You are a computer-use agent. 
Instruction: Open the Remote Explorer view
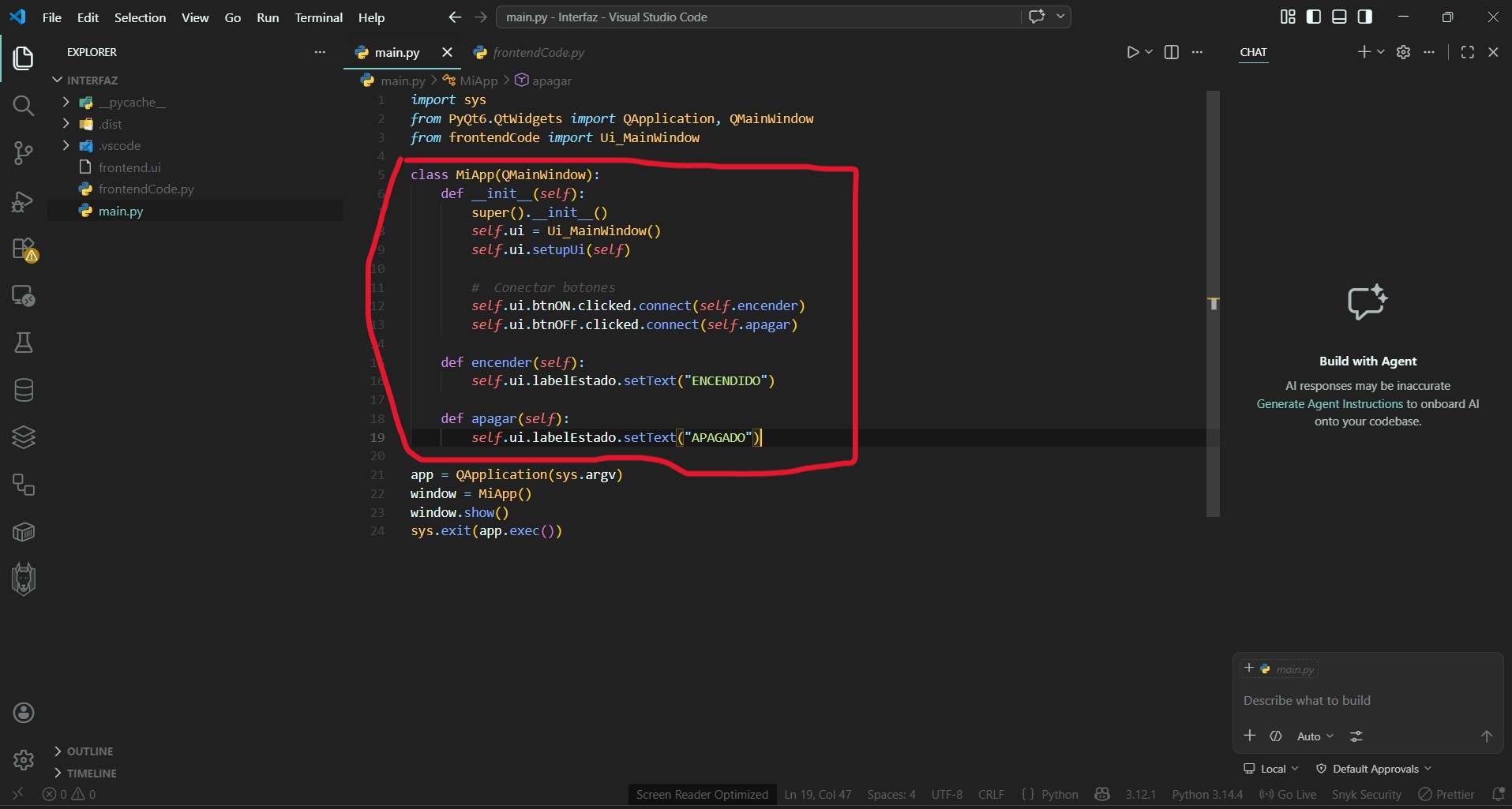24,296
